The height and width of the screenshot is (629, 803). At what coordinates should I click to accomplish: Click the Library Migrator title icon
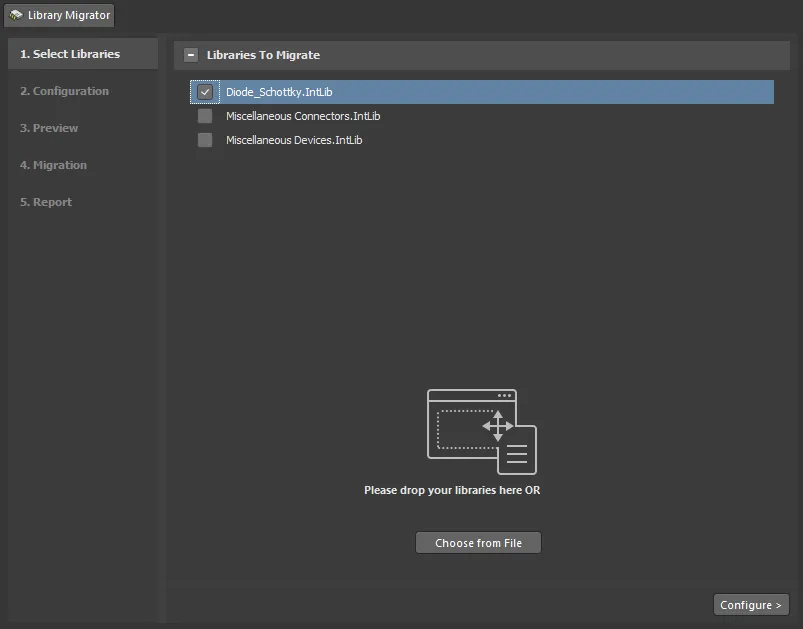point(16,15)
